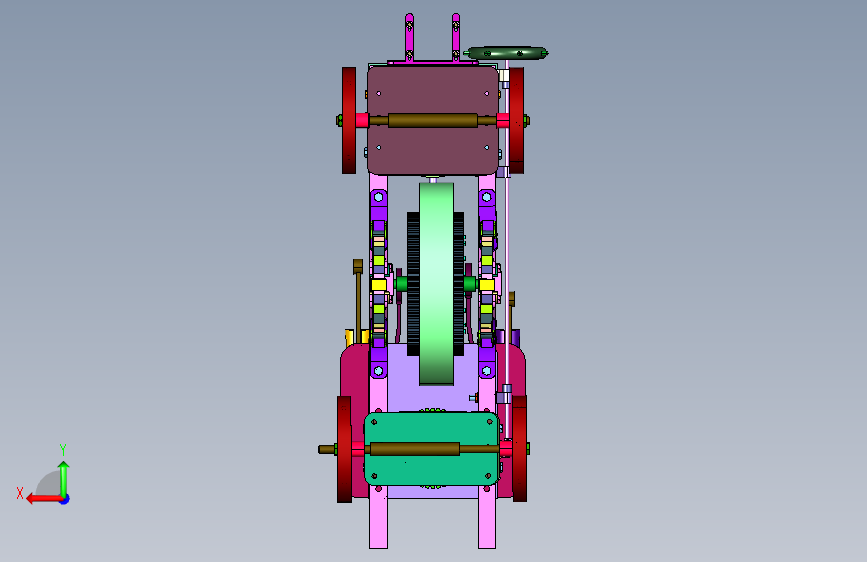Select the left magenta upright post at the top
The height and width of the screenshot is (562, 867).
click(409, 37)
